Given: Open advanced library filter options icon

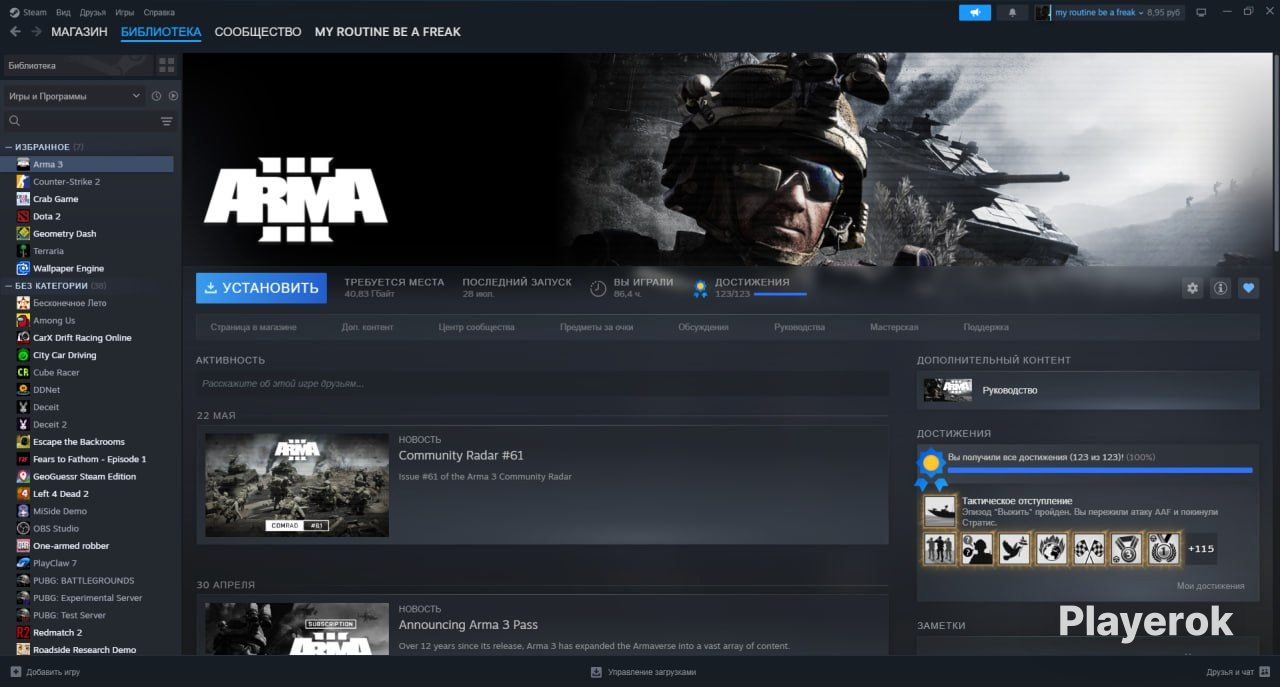Looking at the screenshot, I should [167, 121].
